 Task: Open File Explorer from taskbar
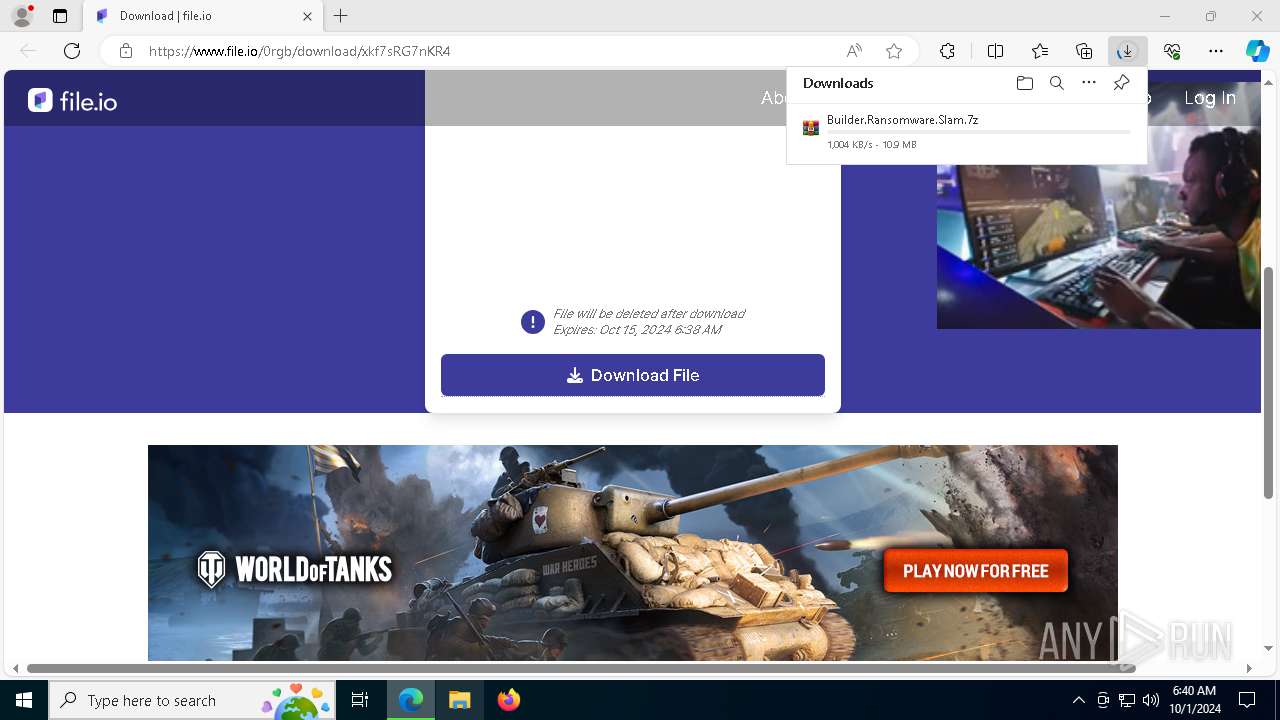click(x=459, y=700)
